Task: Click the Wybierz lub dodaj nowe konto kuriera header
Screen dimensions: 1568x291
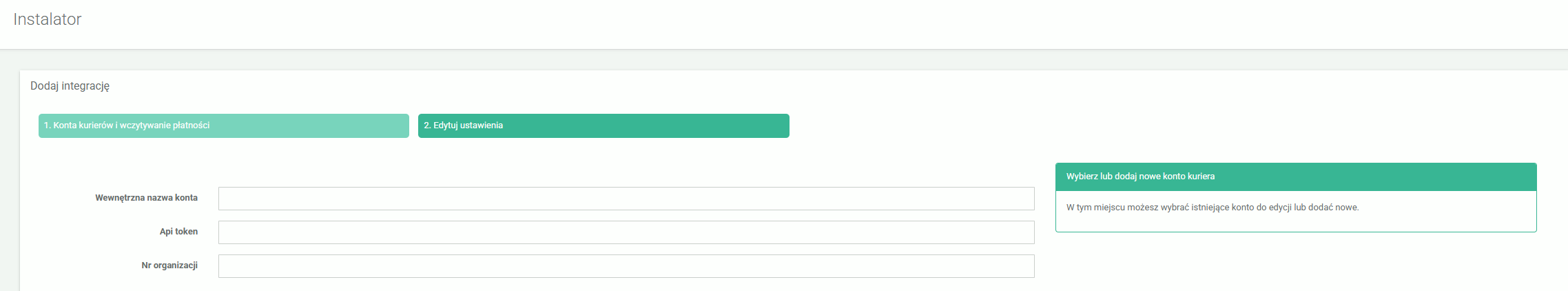Action: [1140, 177]
